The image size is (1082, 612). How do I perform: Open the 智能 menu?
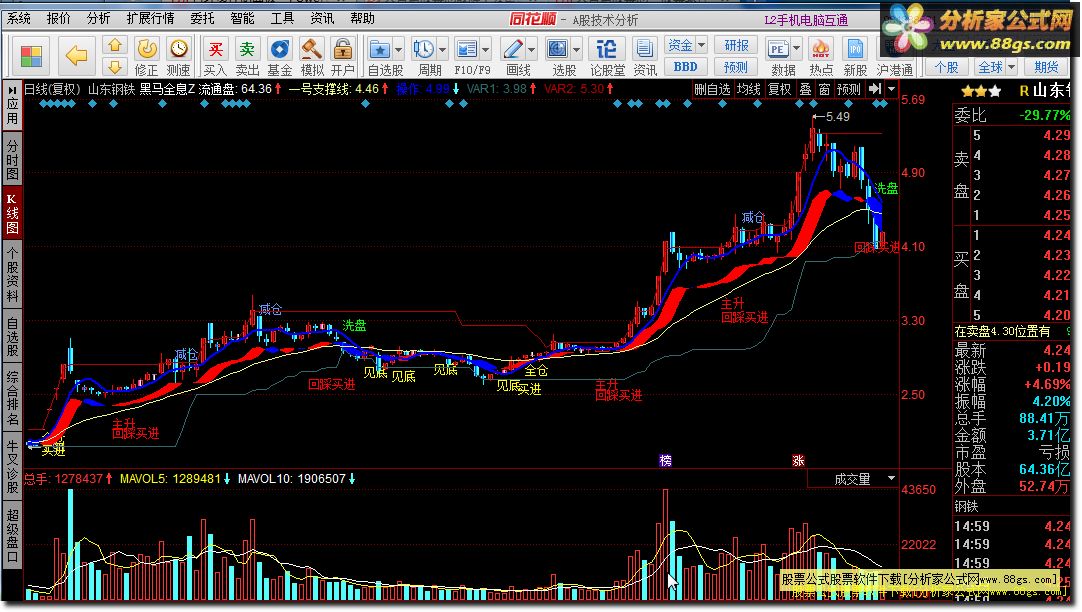pyautogui.click(x=242, y=19)
